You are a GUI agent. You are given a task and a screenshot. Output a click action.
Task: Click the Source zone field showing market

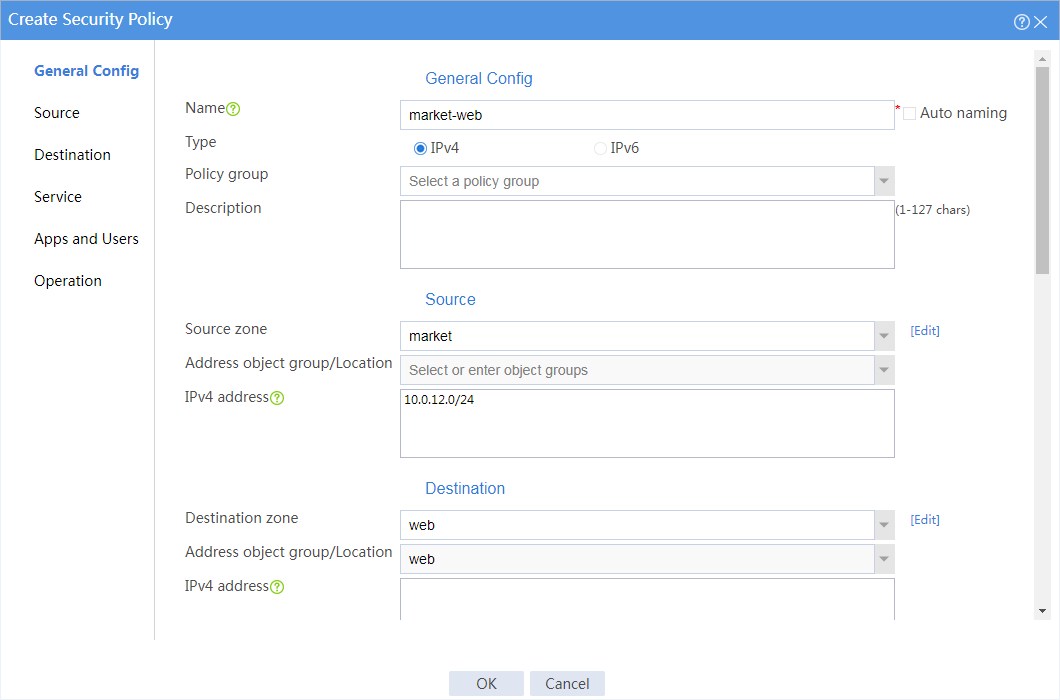637,336
